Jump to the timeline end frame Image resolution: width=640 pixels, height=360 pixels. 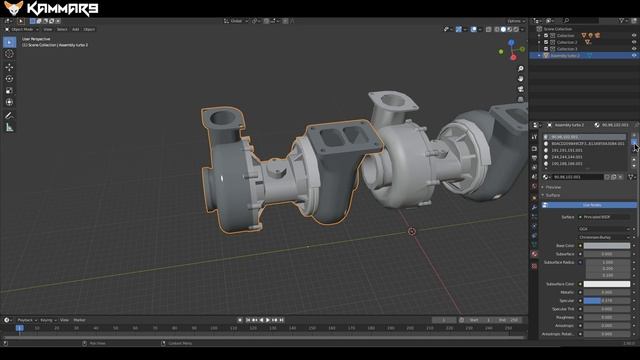281,320
